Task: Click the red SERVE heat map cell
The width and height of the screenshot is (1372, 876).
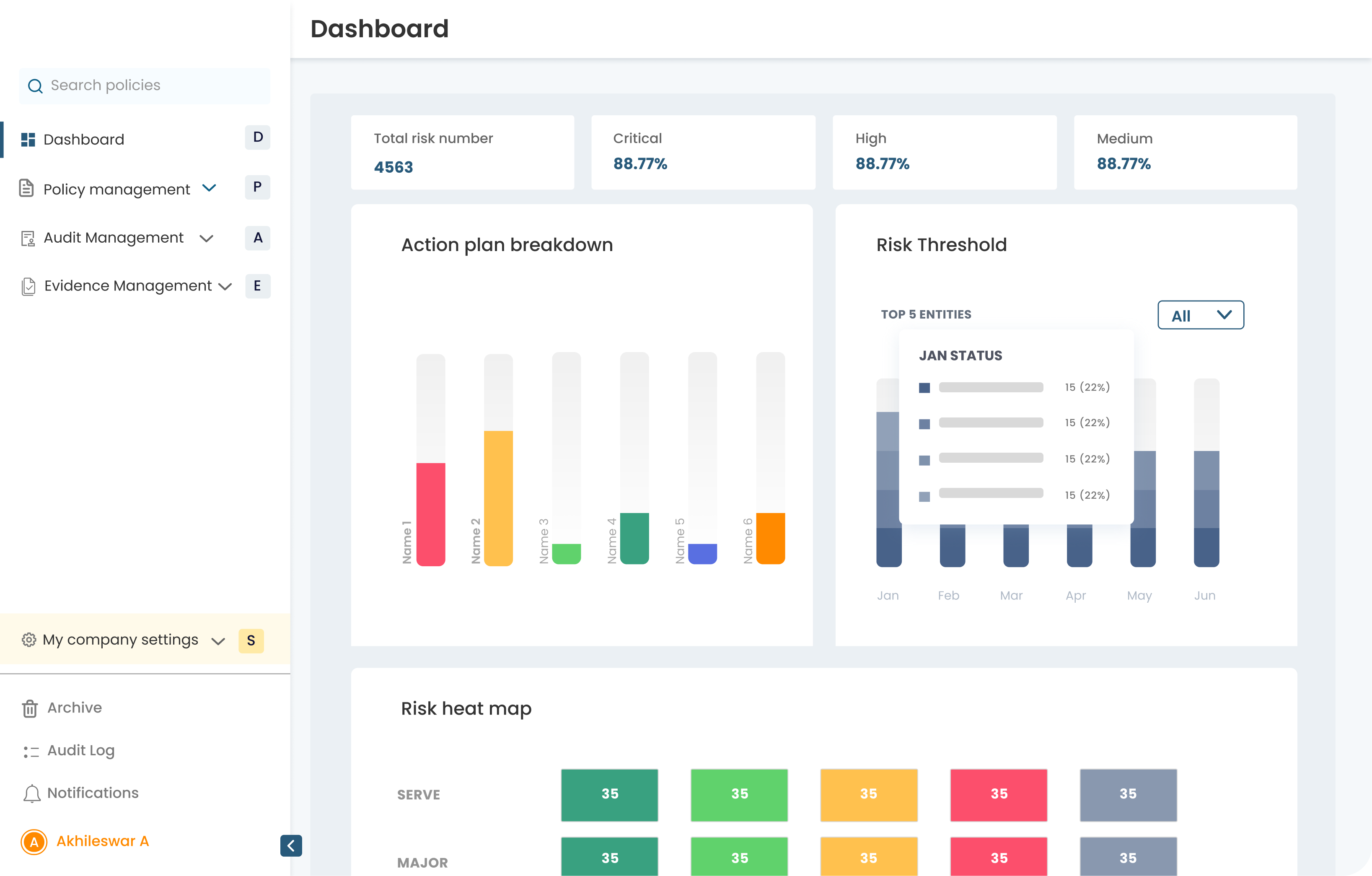Action: coord(998,795)
